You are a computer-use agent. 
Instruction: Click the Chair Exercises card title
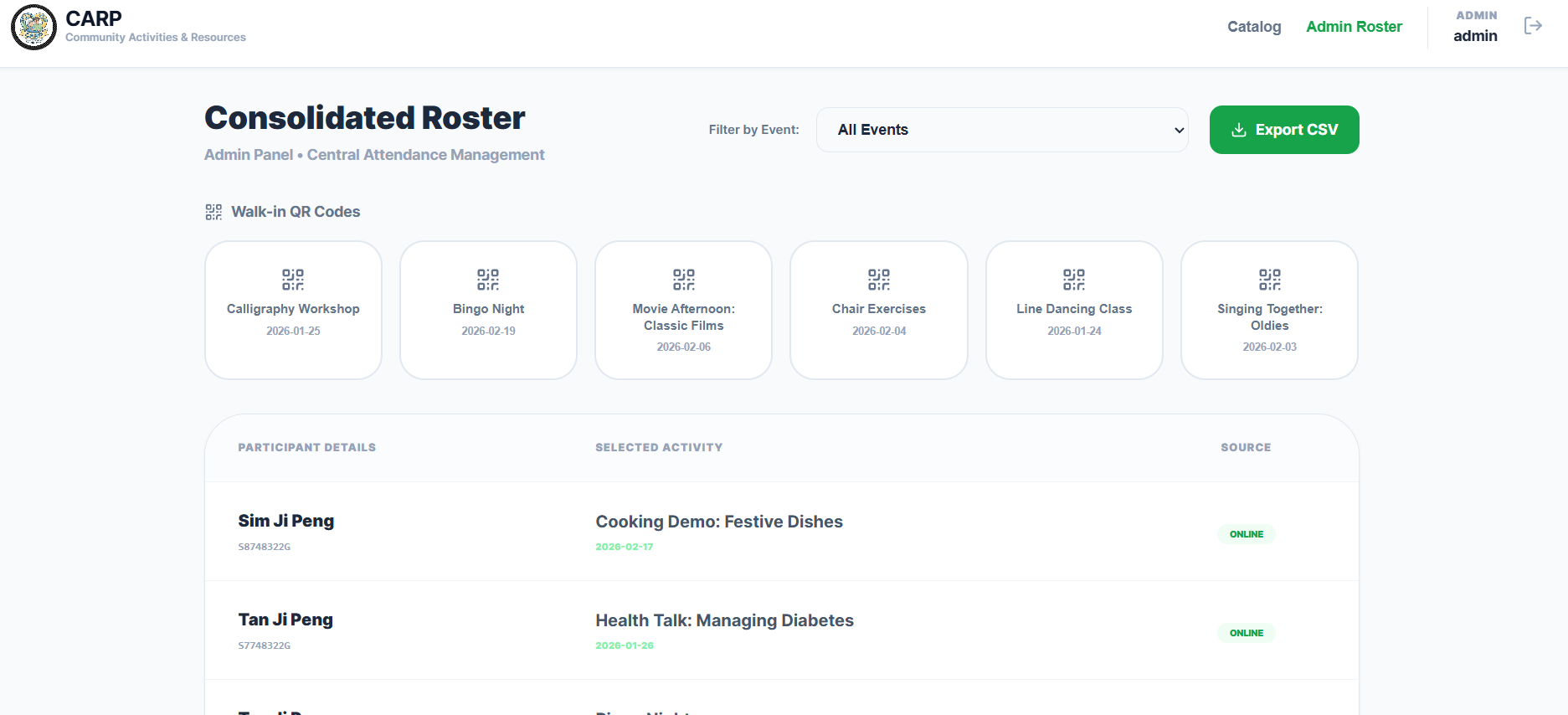(x=879, y=309)
